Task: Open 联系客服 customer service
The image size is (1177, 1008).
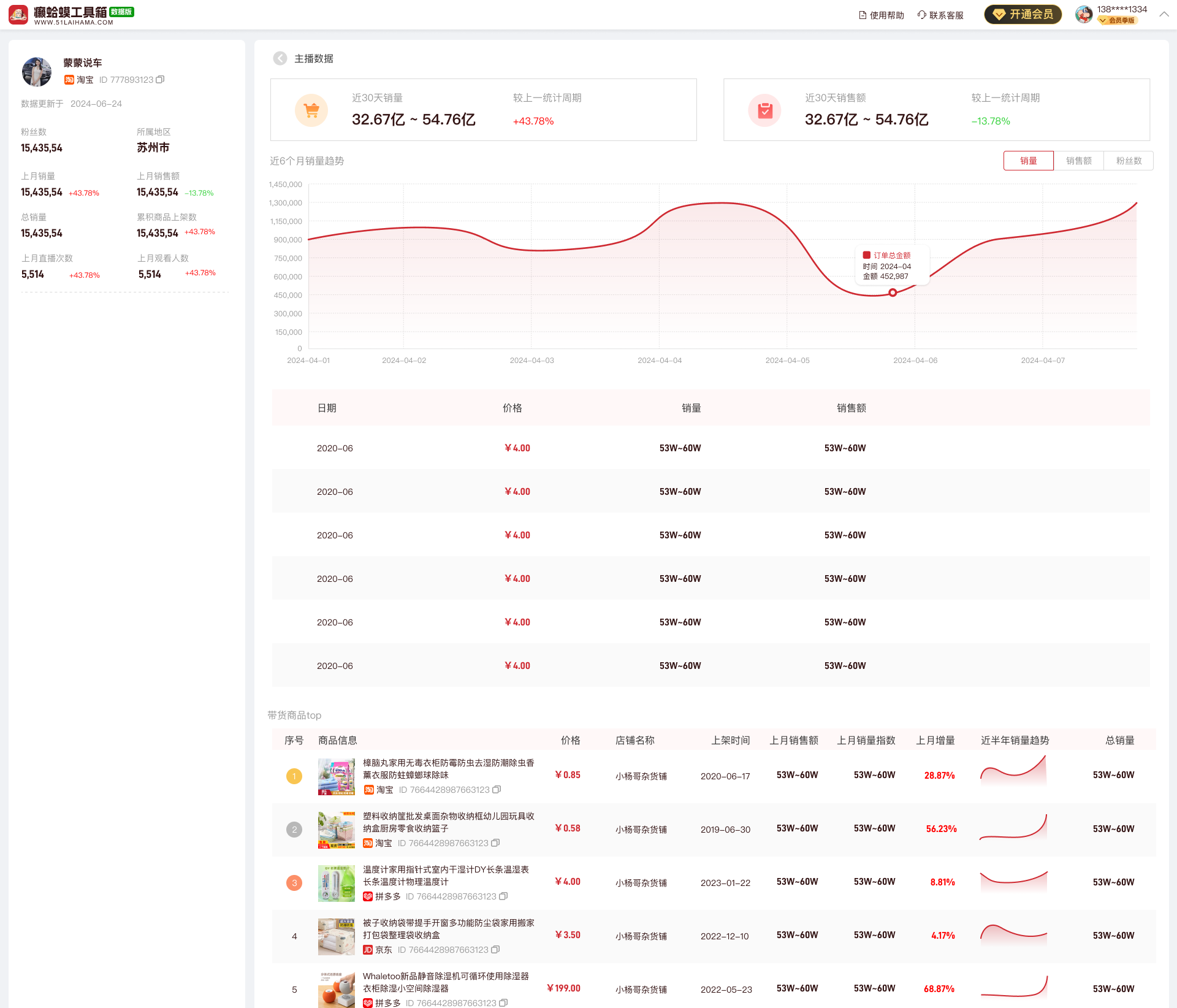Action: pos(940,15)
